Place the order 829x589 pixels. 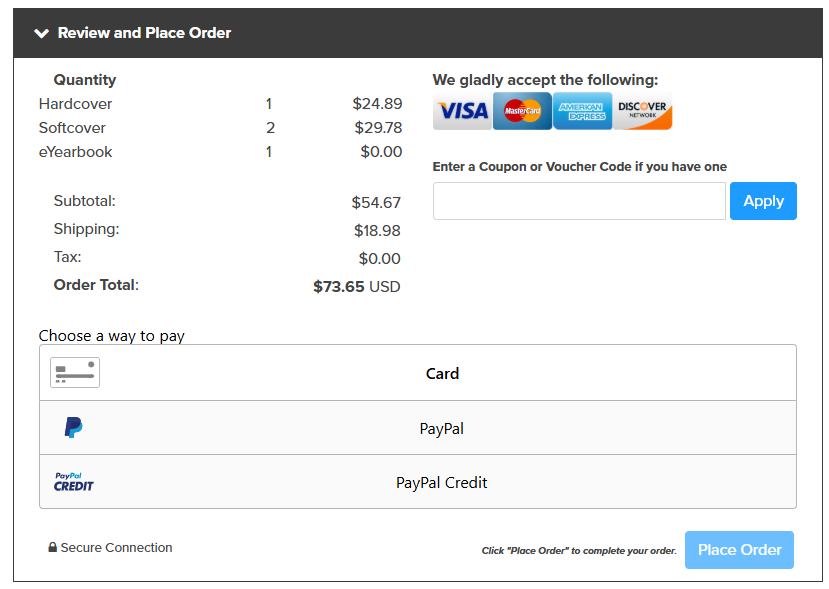739,550
